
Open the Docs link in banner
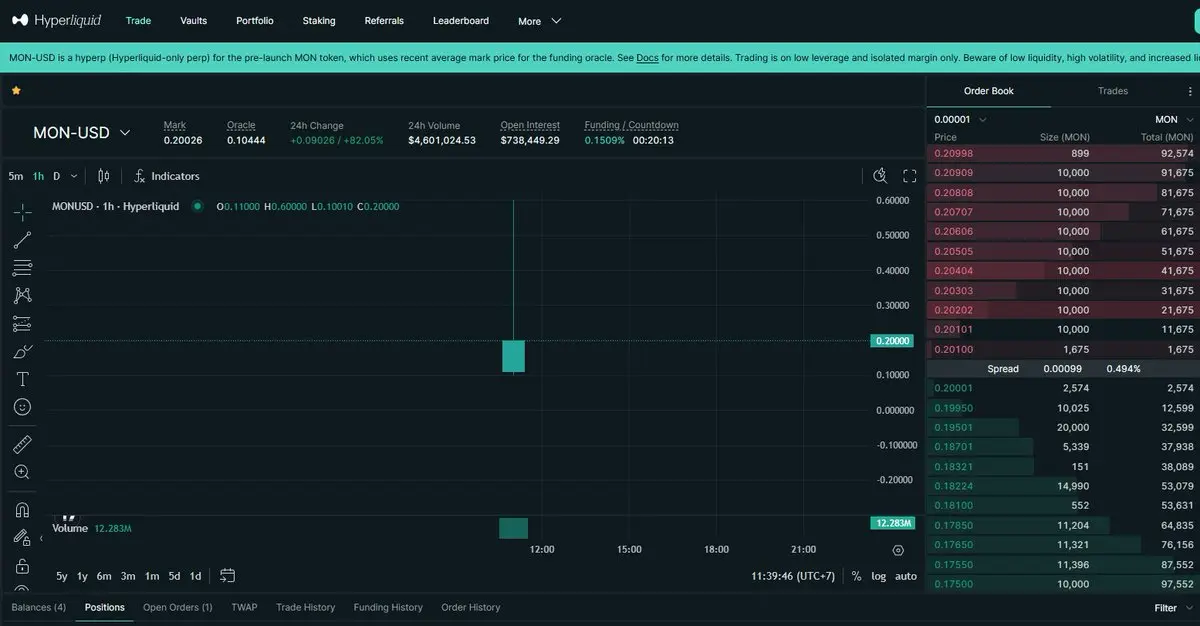647,58
